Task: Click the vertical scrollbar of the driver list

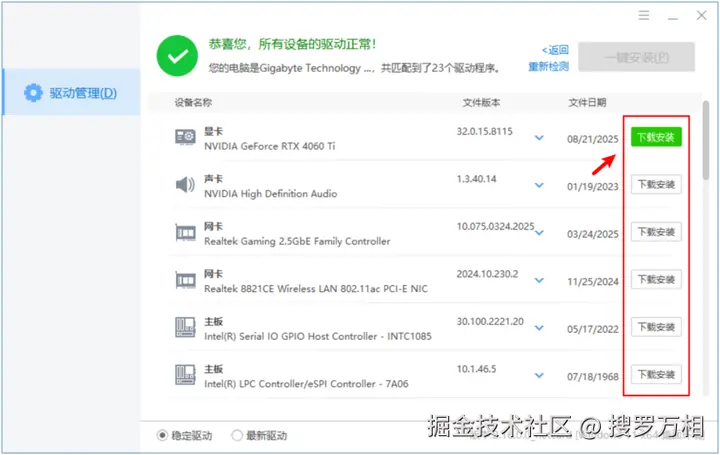Action: 706,140
